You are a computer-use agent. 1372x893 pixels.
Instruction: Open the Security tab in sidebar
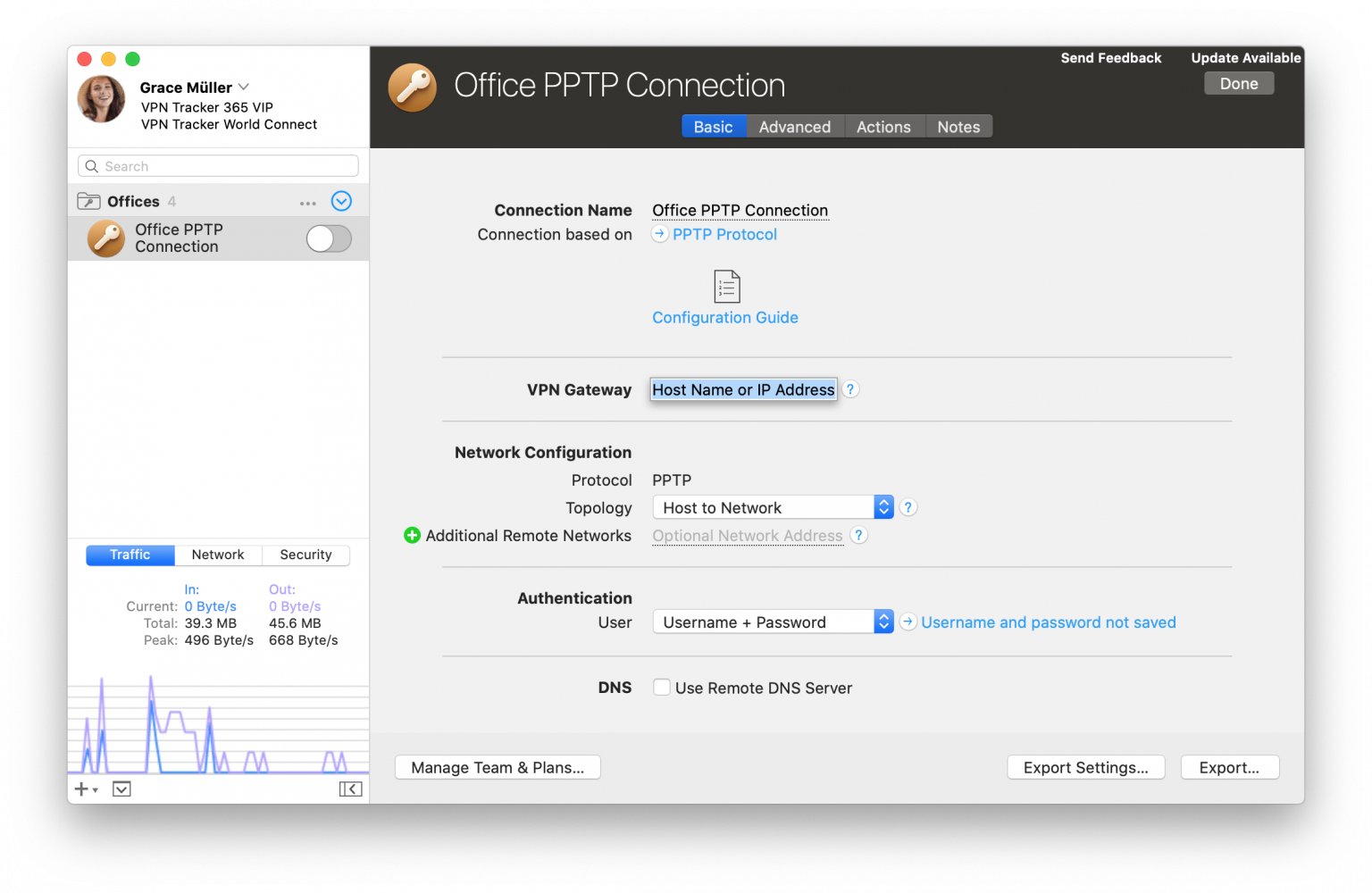(x=305, y=555)
